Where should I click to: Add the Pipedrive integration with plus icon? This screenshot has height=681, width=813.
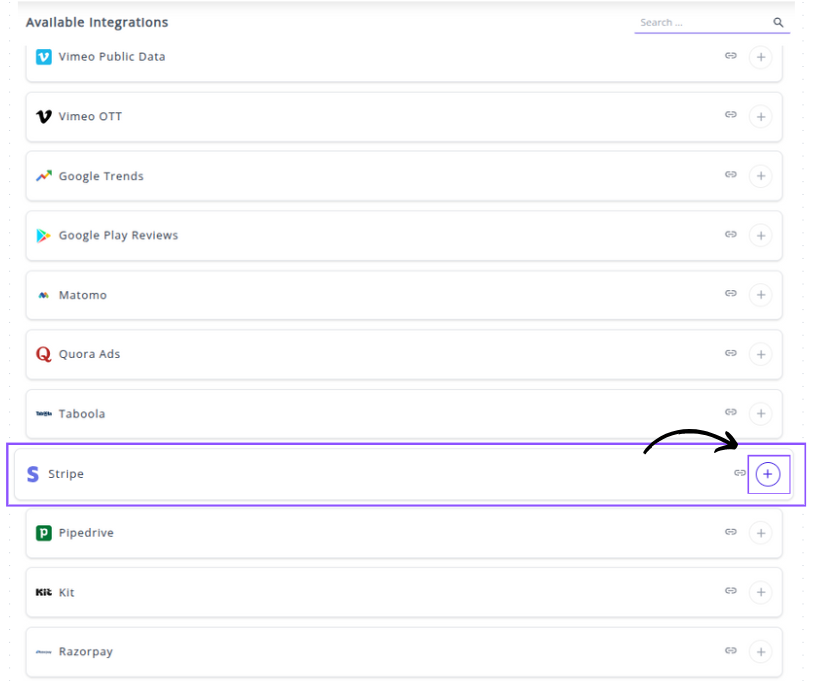click(761, 533)
